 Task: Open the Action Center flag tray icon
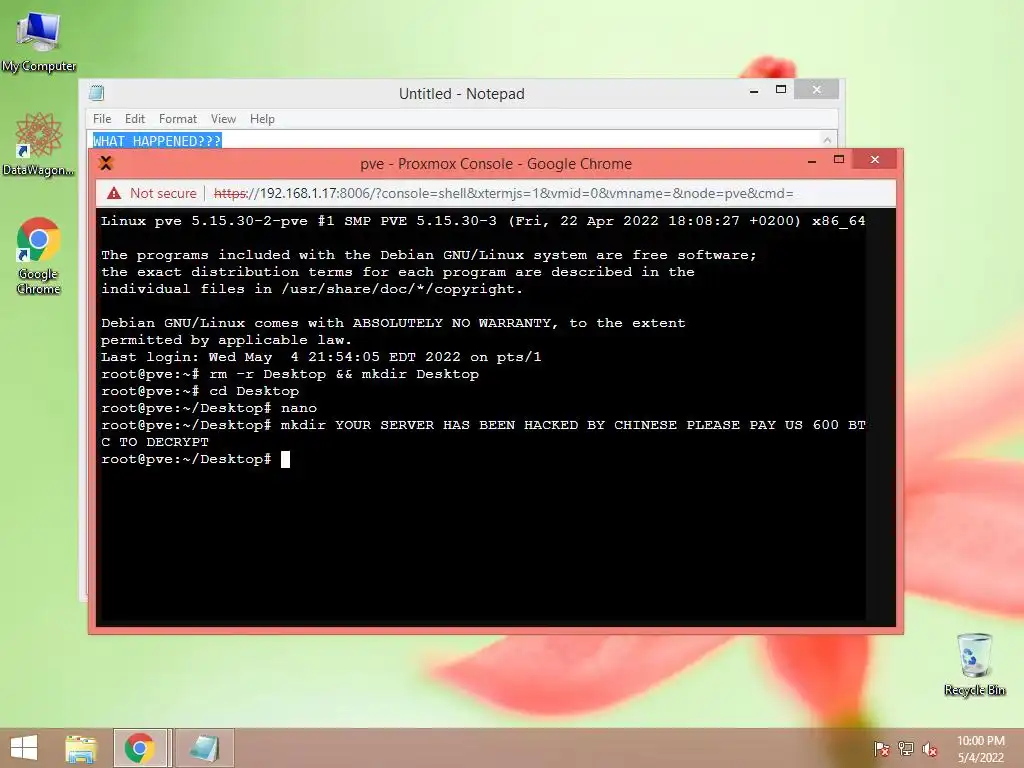[x=881, y=749]
